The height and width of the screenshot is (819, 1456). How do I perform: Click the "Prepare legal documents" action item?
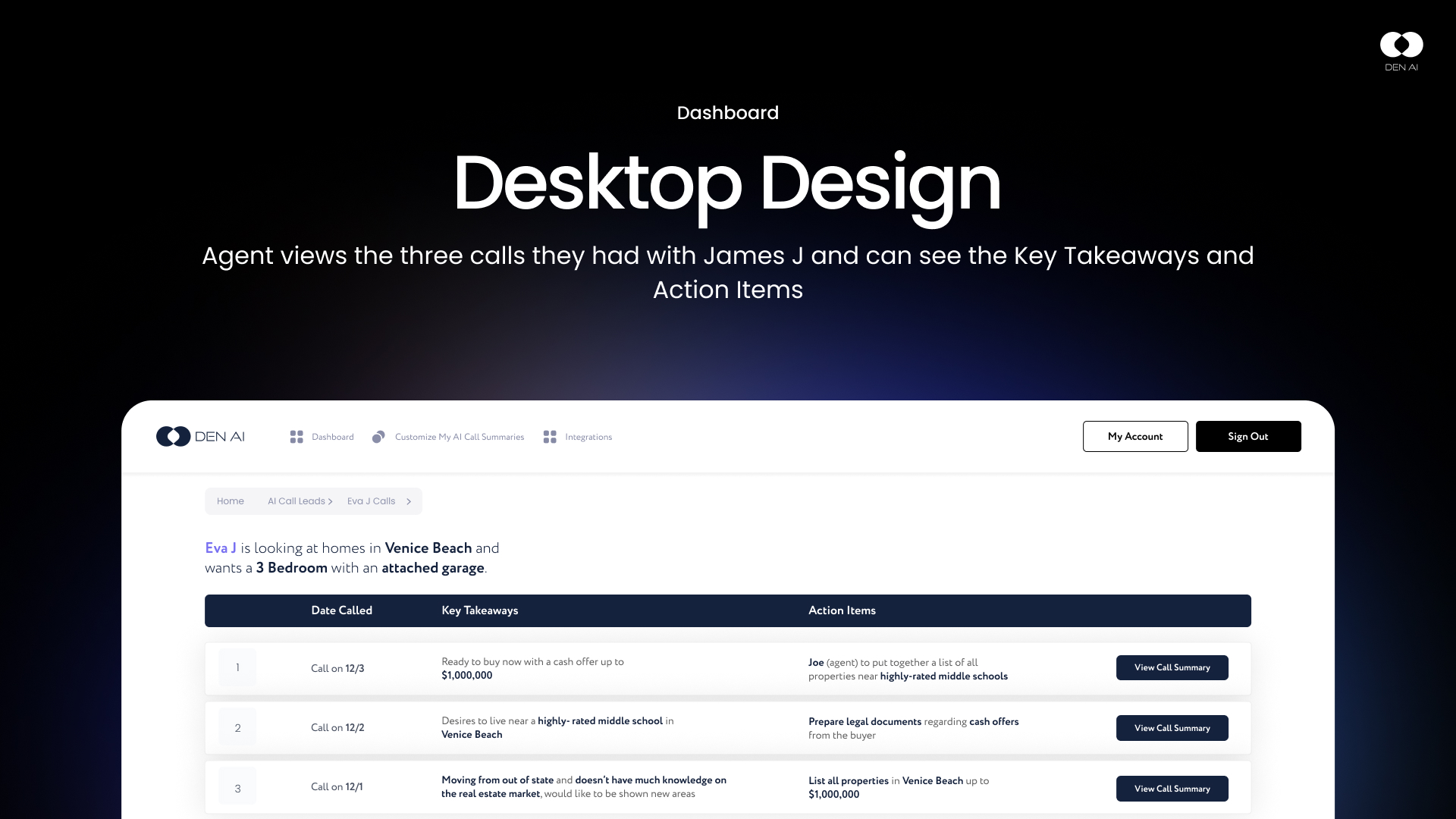pyautogui.click(x=913, y=728)
